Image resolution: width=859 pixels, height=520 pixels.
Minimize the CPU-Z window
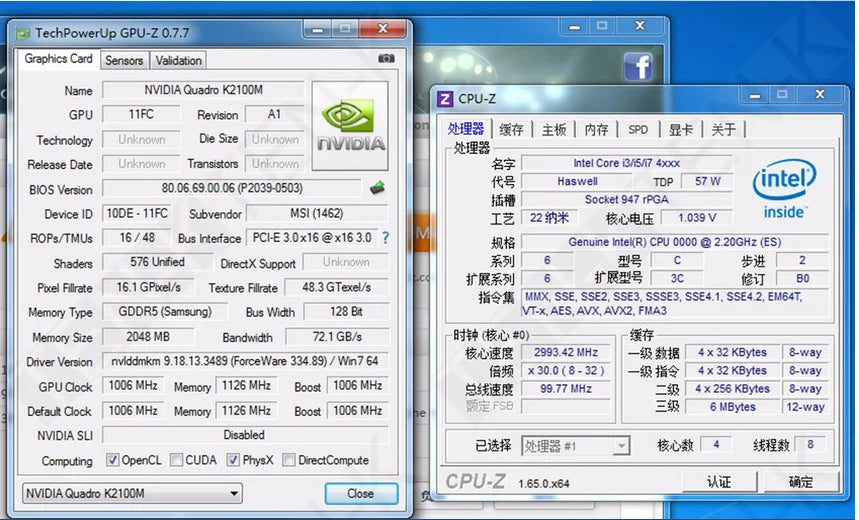point(755,95)
